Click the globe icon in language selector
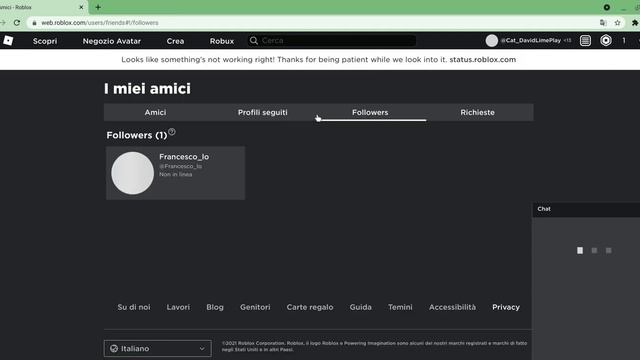Viewport: 640px width, 360px height. (114, 349)
